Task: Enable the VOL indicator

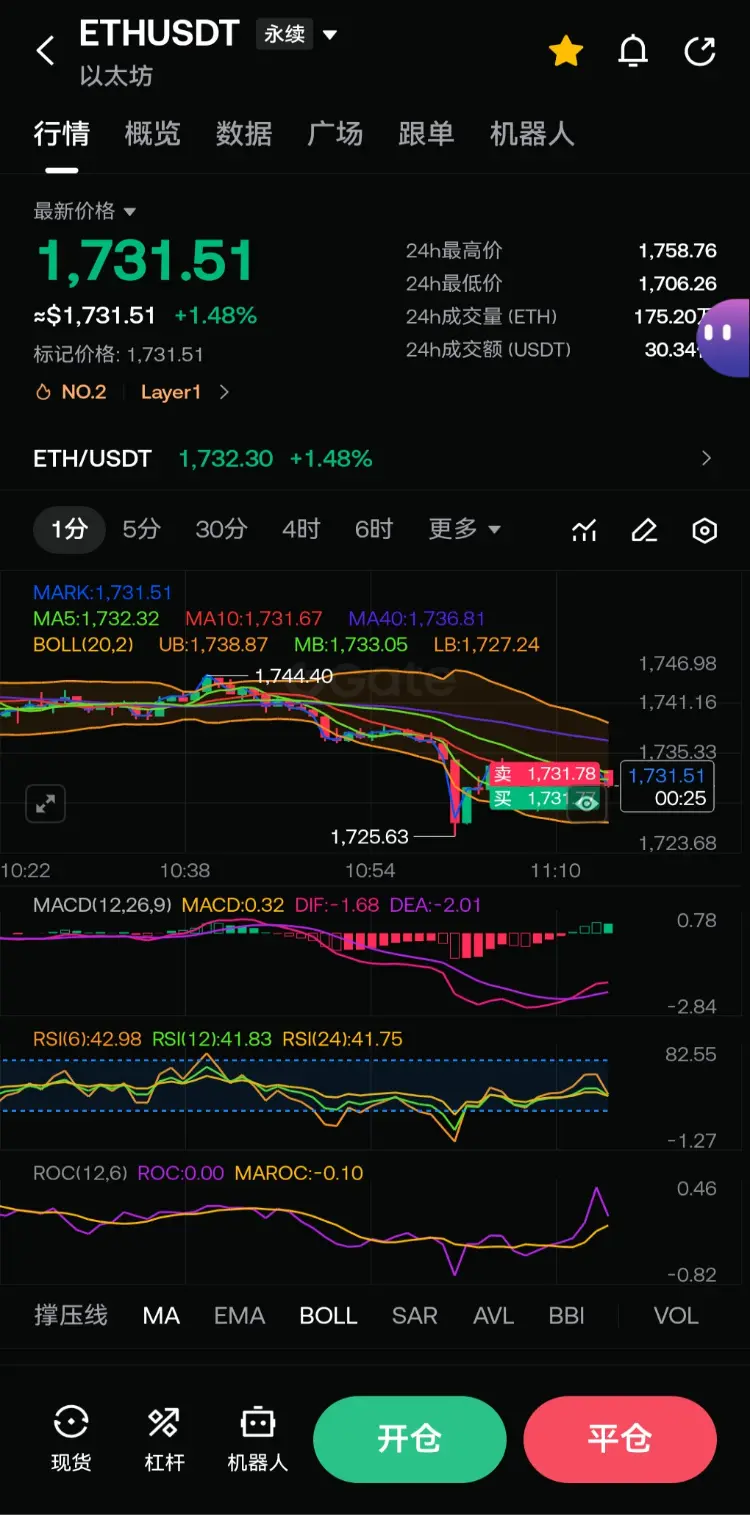Action: coord(676,1315)
